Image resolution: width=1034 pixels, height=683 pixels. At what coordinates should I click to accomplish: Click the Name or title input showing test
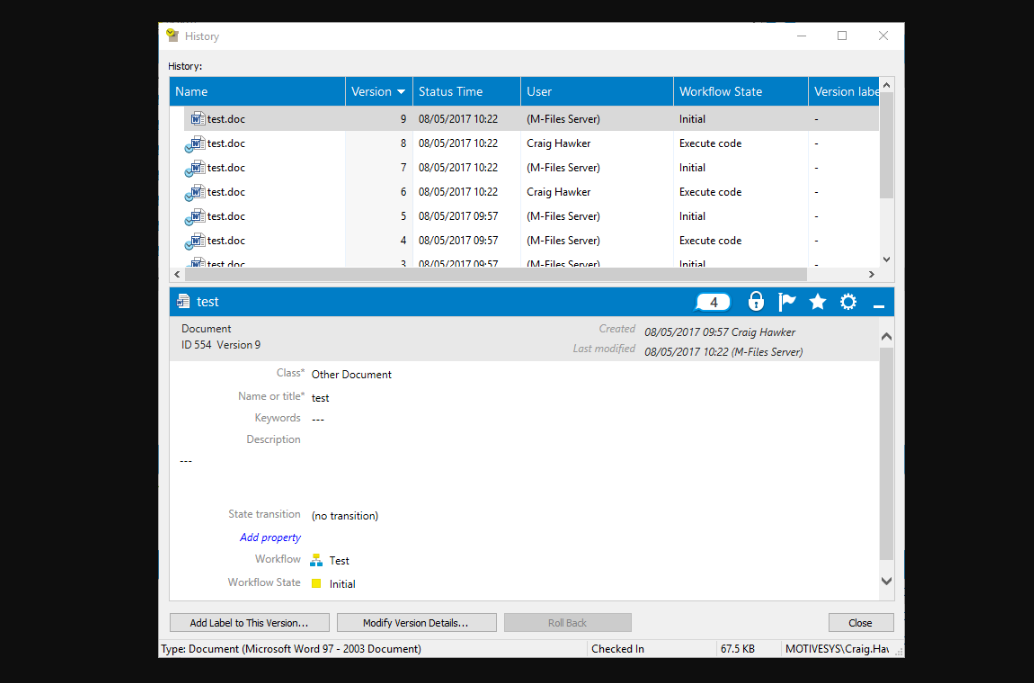(320, 397)
